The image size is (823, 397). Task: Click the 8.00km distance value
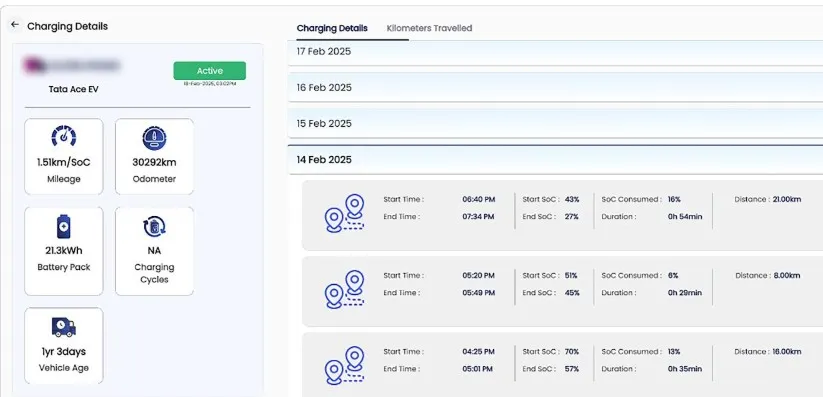pyautogui.click(x=787, y=276)
